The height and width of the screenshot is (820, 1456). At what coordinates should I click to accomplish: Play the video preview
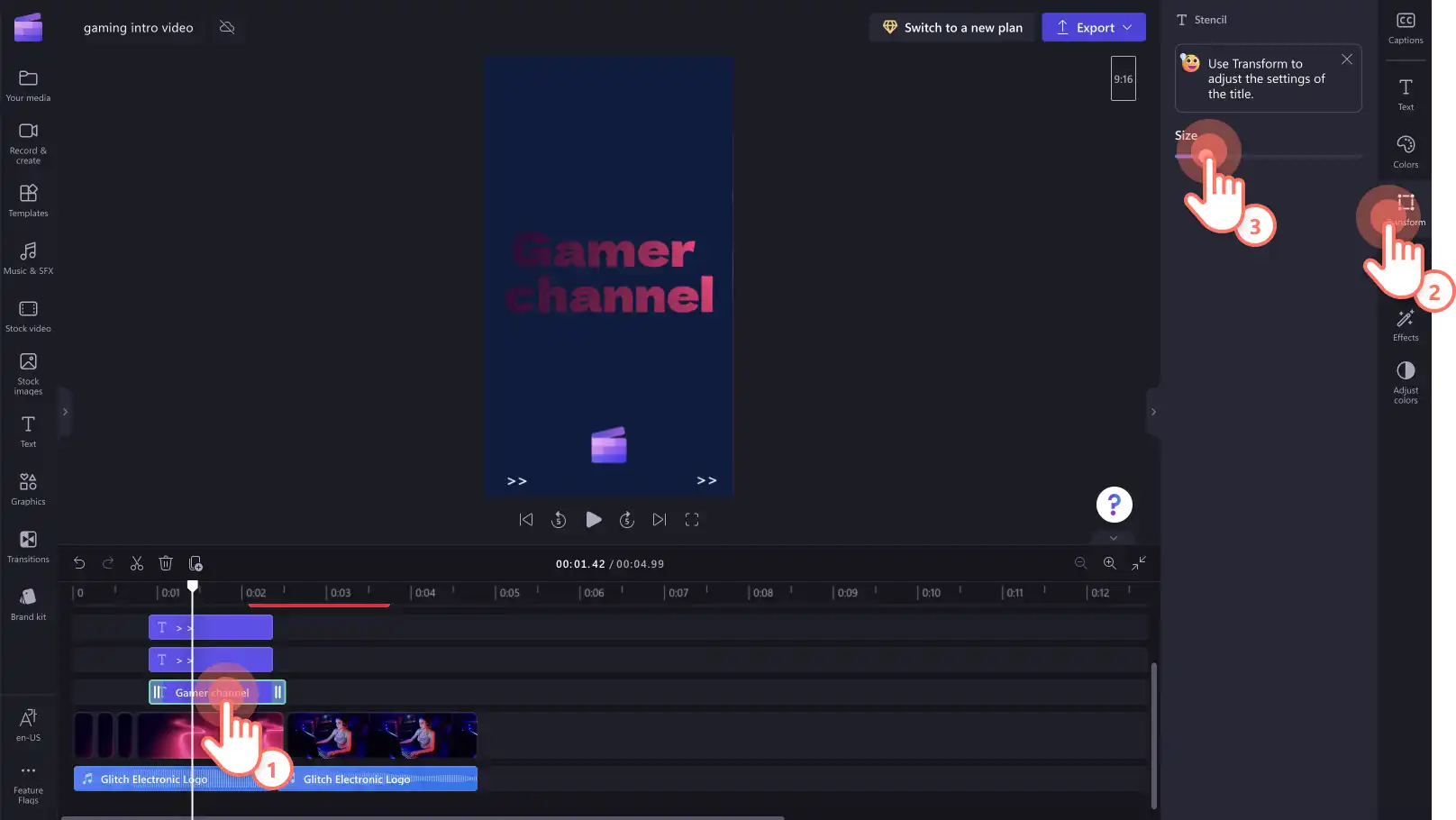point(593,519)
